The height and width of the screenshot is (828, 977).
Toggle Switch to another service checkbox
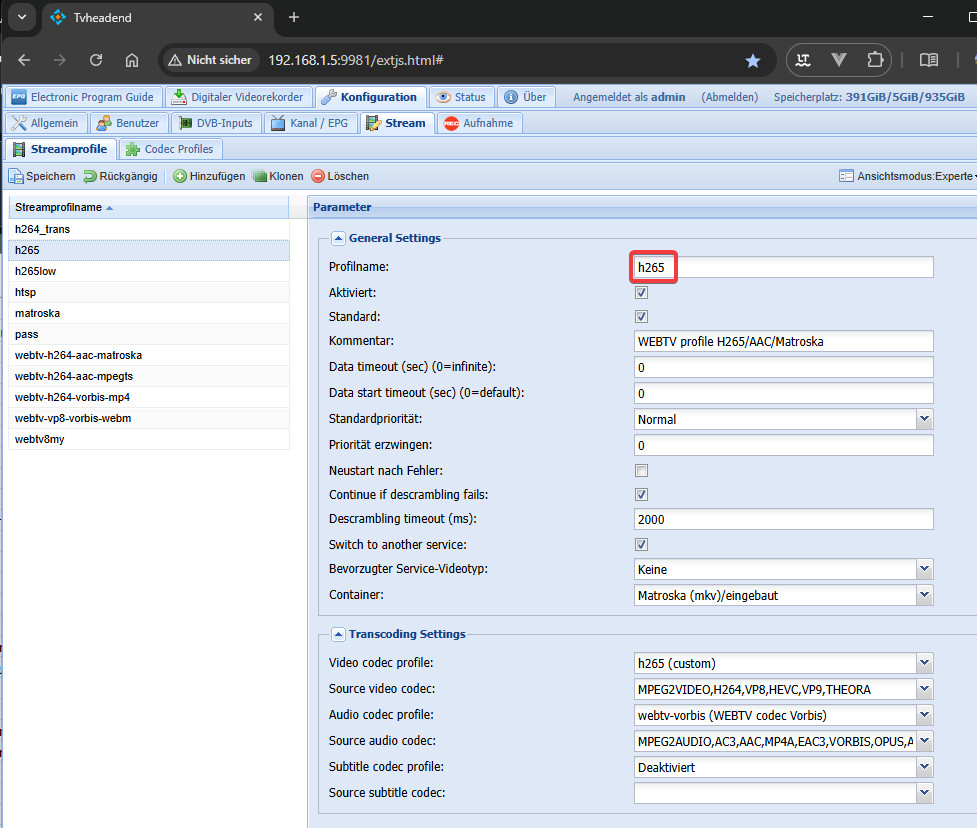click(x=642, y=545)
